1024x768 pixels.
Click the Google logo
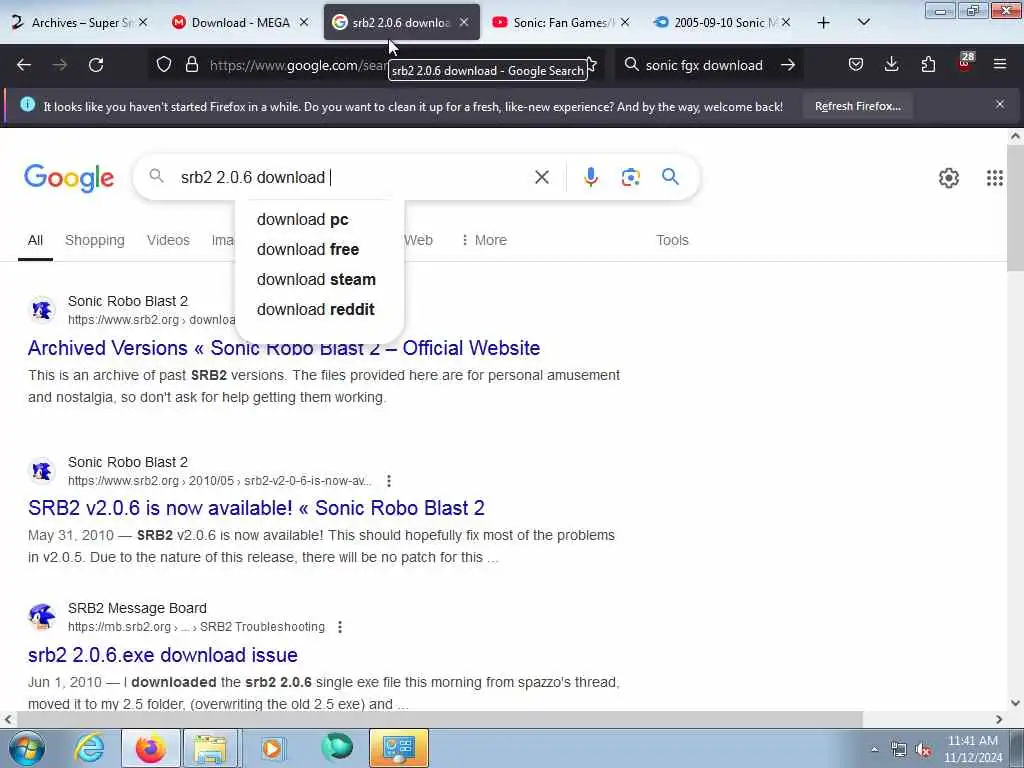click(69, 178)
